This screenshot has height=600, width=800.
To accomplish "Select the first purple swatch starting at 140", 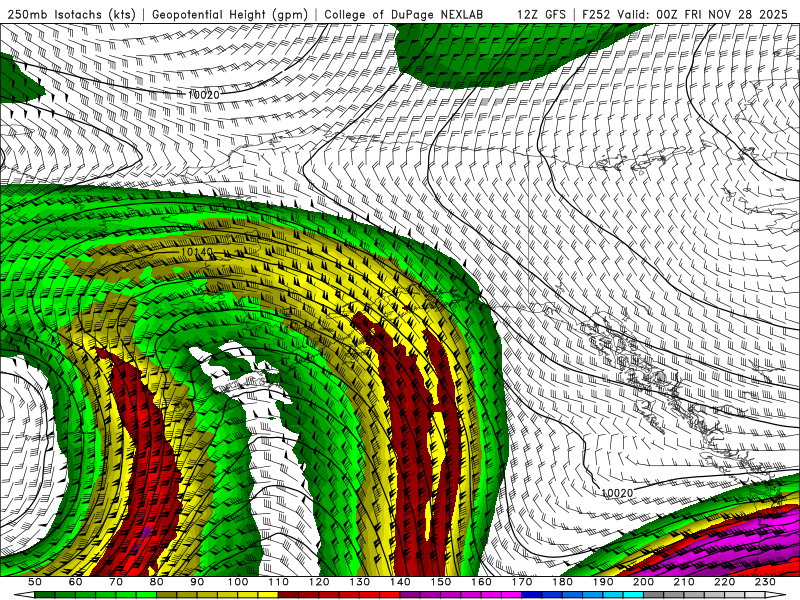I will (410, 595).
